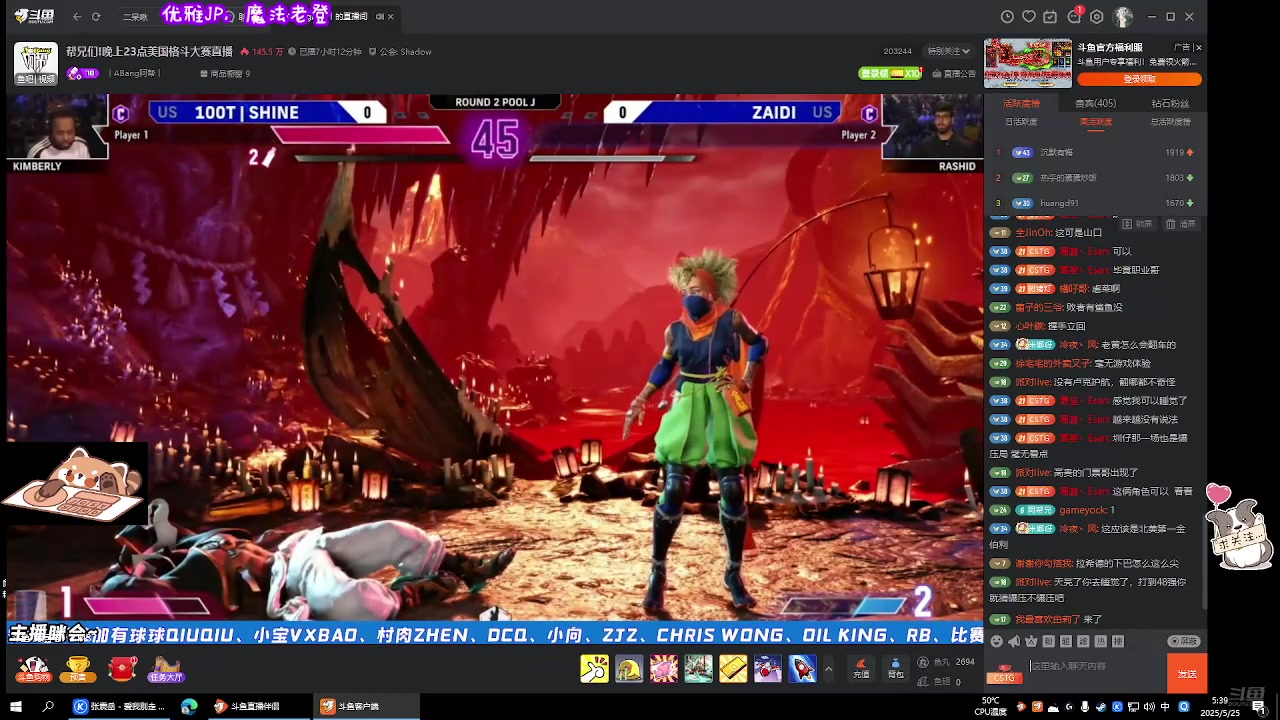Close the live room tab
The width and height of the screenshot is (1280, 720).
pyautogui.click(x=391, y=17)
